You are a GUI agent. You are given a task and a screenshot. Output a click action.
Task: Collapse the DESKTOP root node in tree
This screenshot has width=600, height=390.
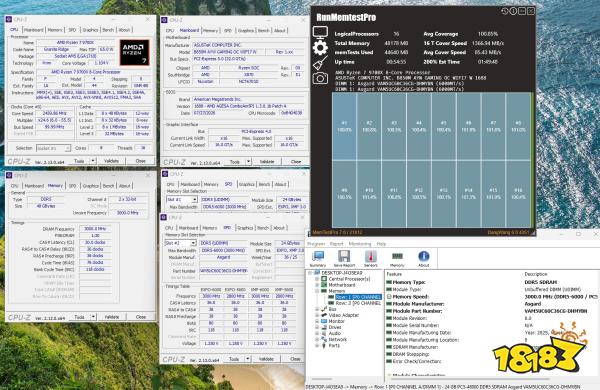click(310, 273)
